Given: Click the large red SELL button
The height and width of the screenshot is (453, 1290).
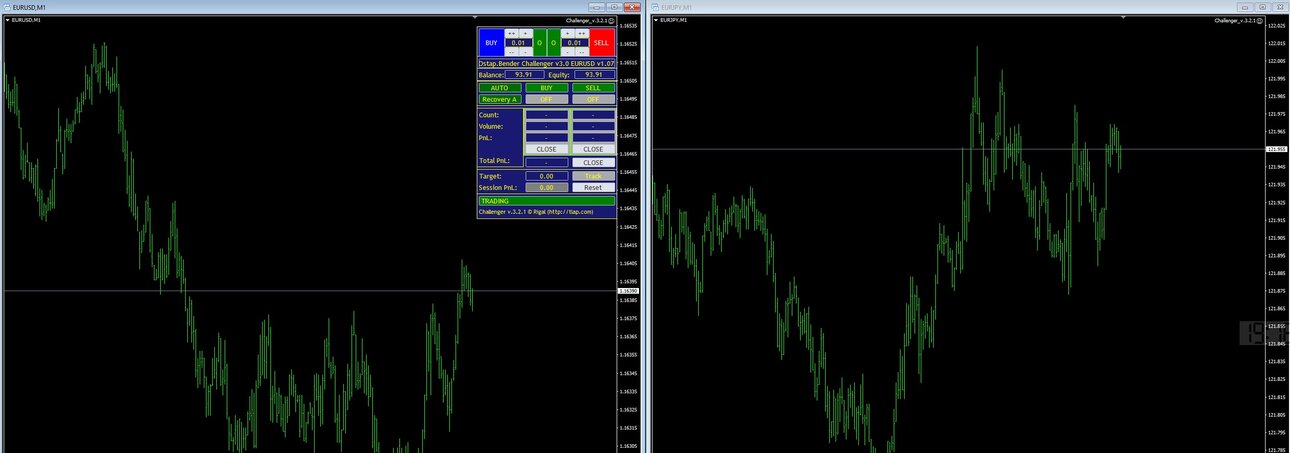Looking at the screenshot, I should [x=601, y=43].
